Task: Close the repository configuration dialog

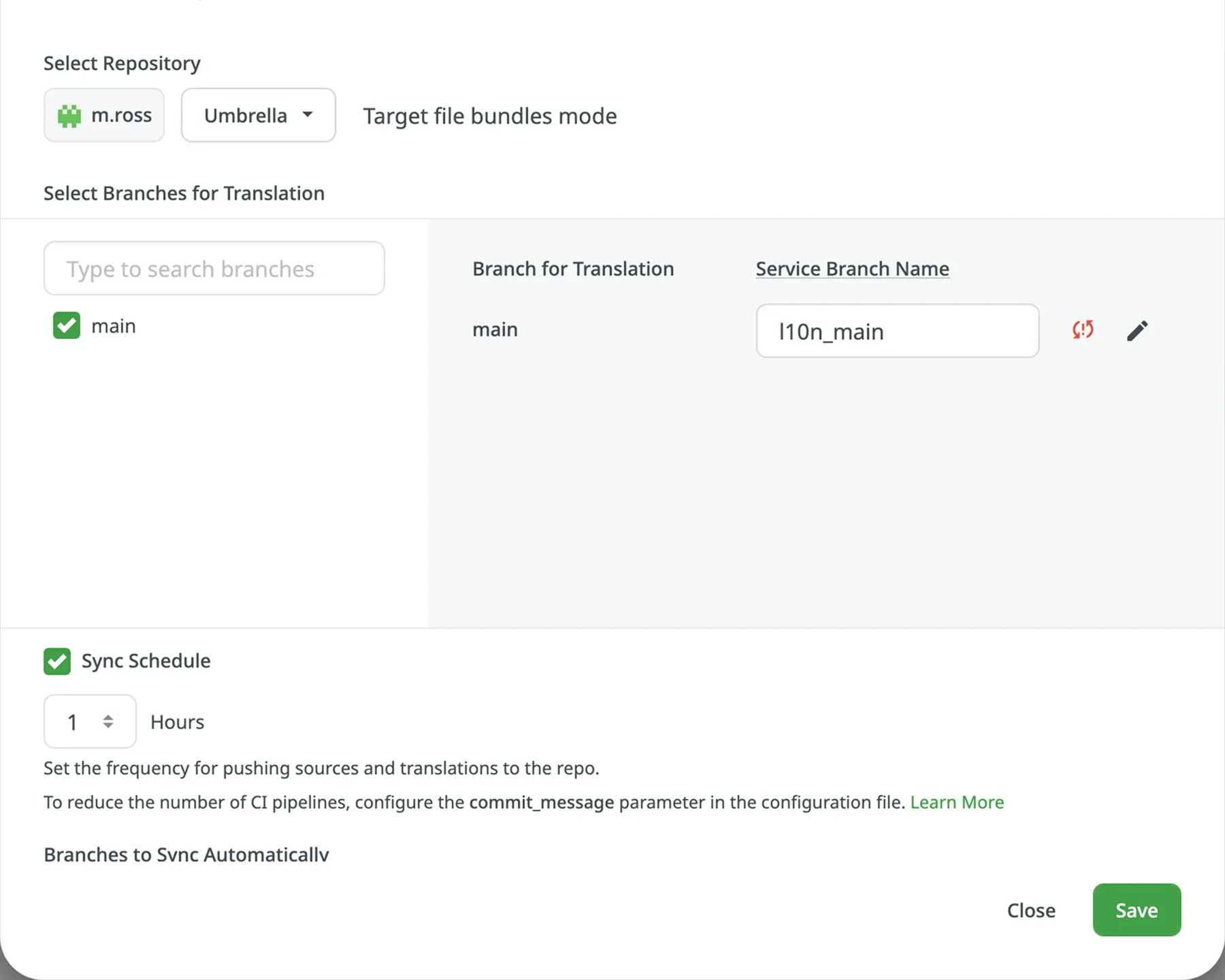Action: [x=1030, y=910]
